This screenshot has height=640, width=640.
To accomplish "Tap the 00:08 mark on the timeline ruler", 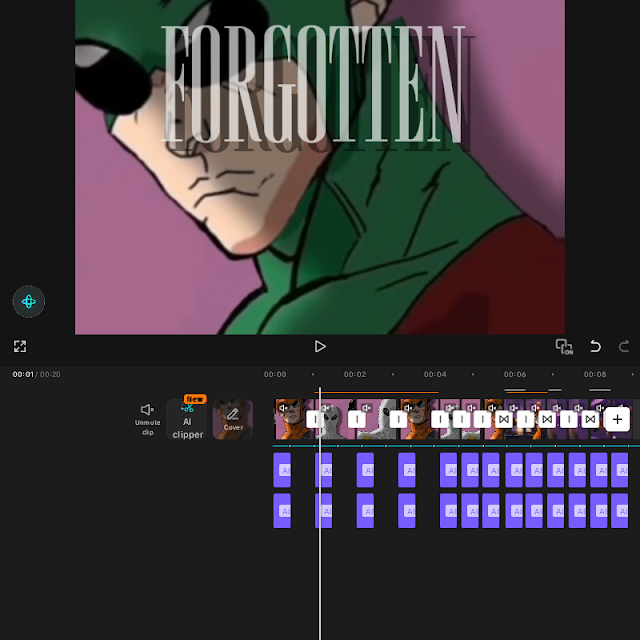I will pos(595,374).
